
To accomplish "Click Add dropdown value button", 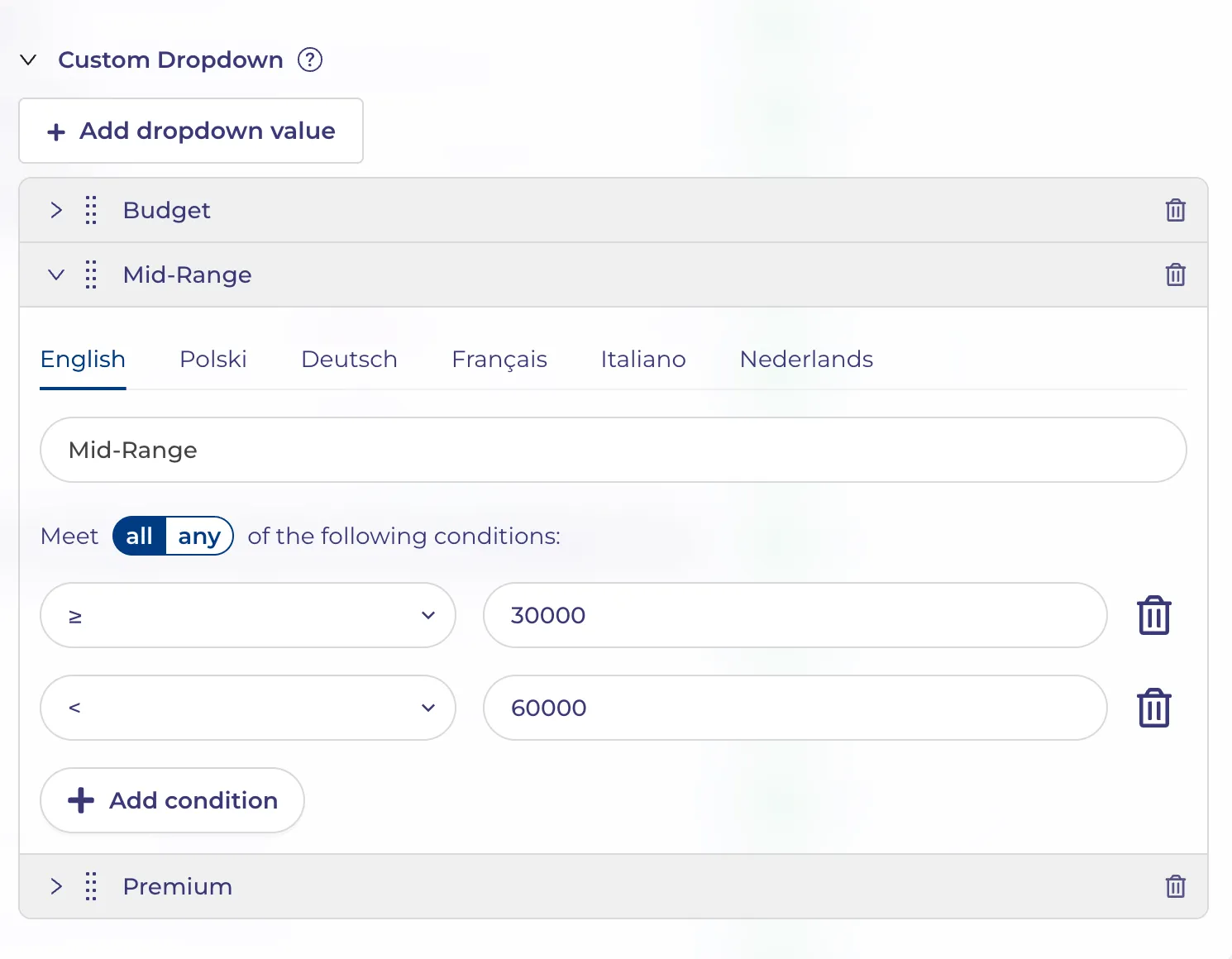I will tap(191, 131).
